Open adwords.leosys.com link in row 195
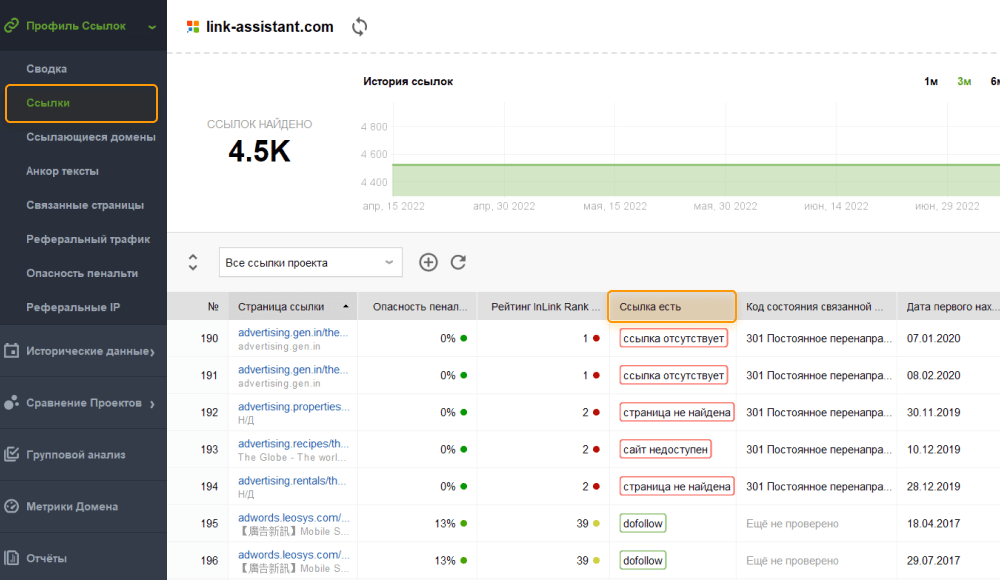This screenshot has width=1000, height=580. (x=293, y=517)
